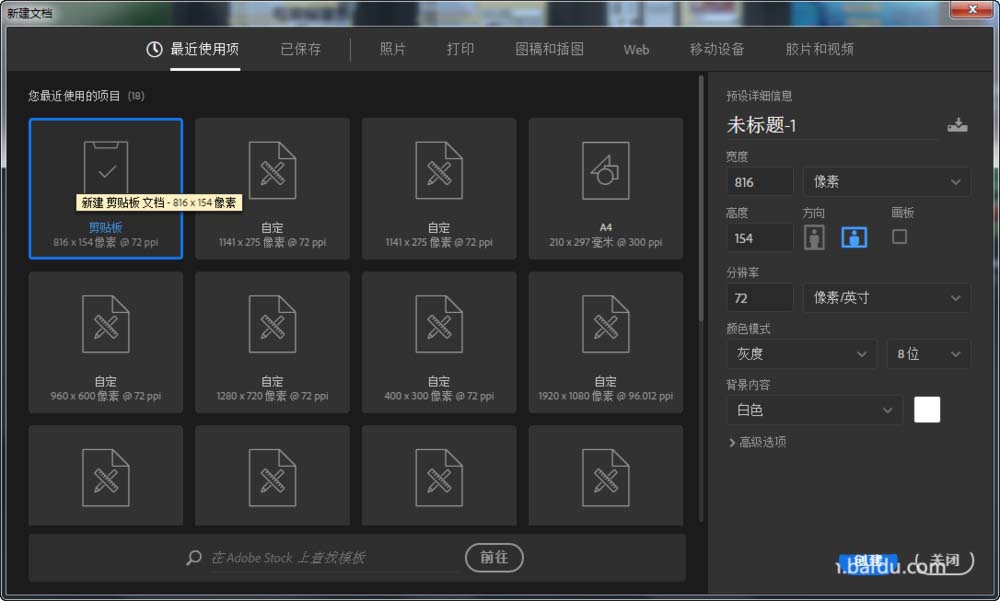
Task: Switch to the 胶片和视频 tab
Action: 819,48
